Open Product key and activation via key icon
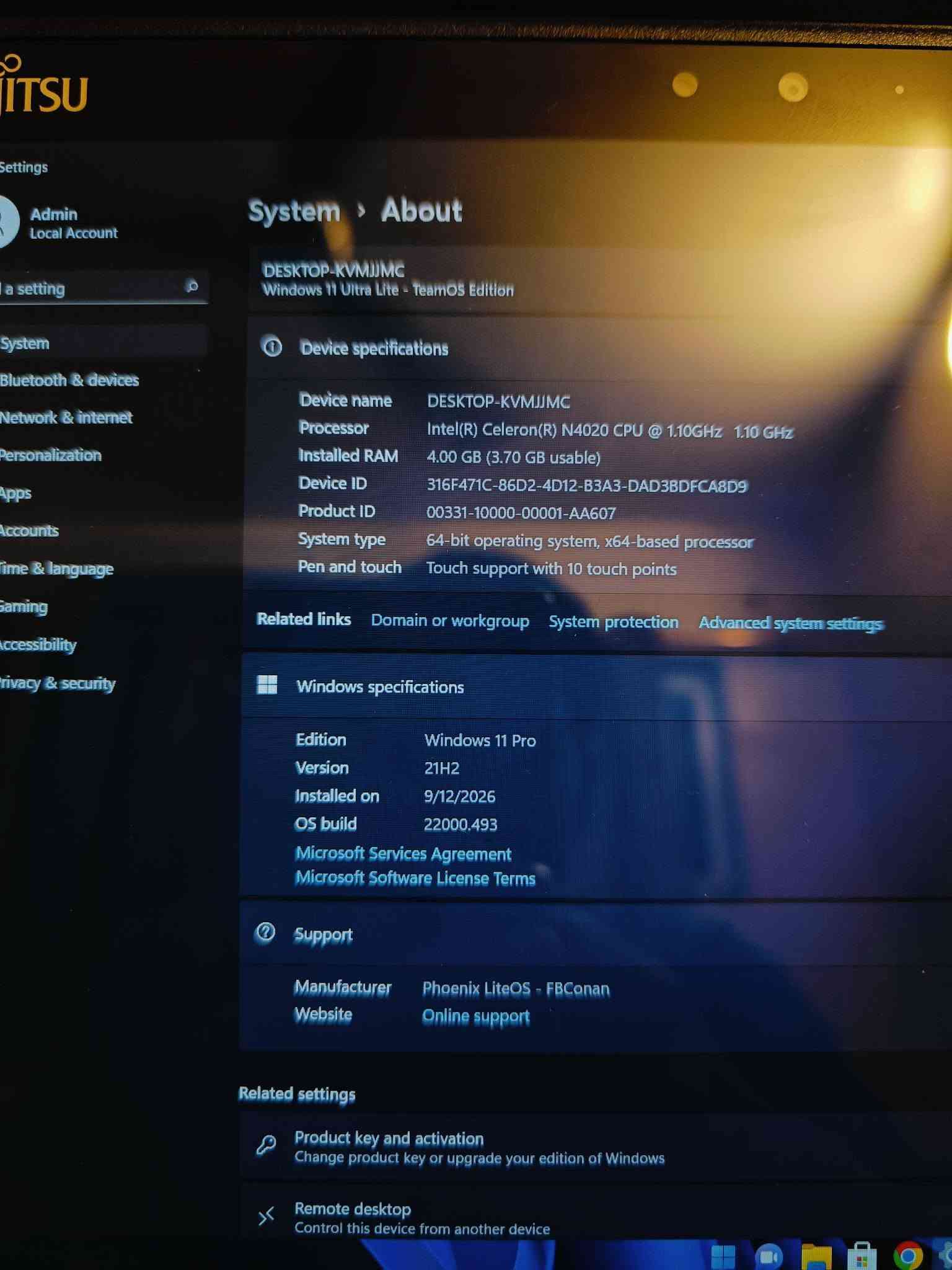The width and height of the screenshot is (952, 1270). 267,1145
